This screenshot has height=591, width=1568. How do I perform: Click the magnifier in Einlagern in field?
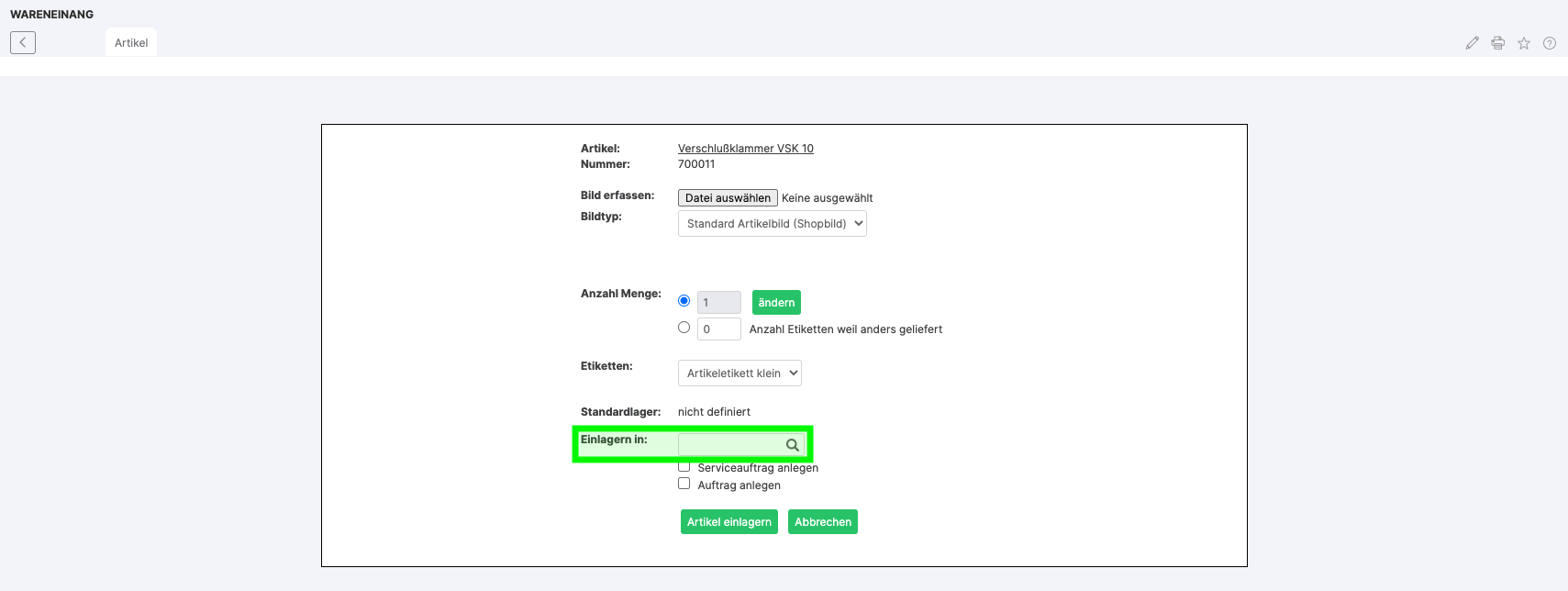click(x=792, y=445)
